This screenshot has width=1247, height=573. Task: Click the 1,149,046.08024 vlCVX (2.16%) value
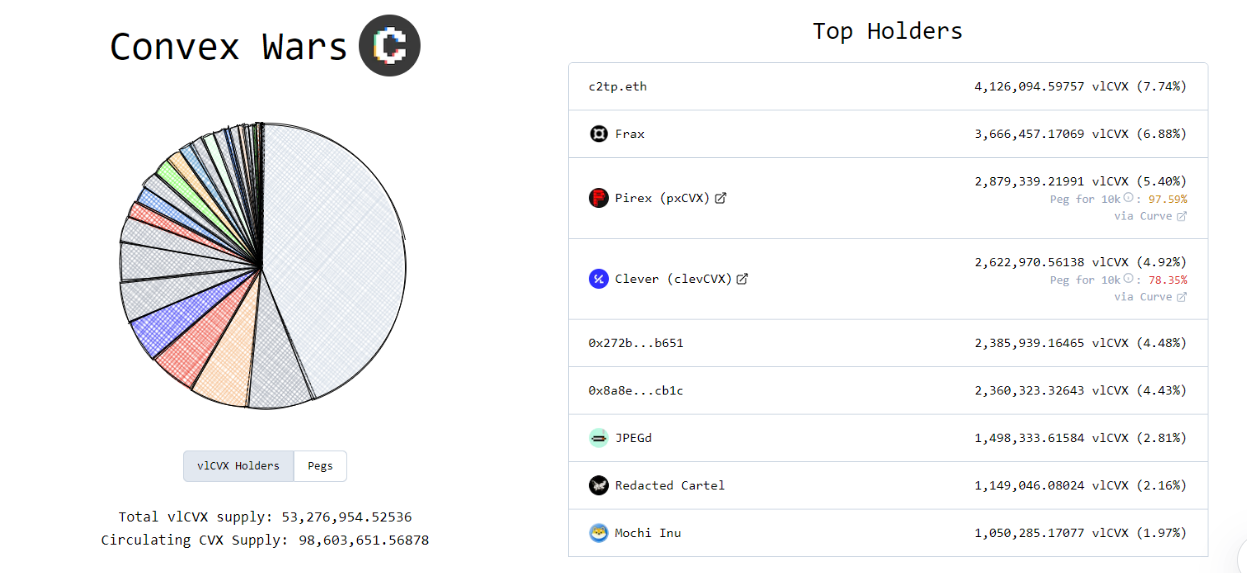[1081, 485]
